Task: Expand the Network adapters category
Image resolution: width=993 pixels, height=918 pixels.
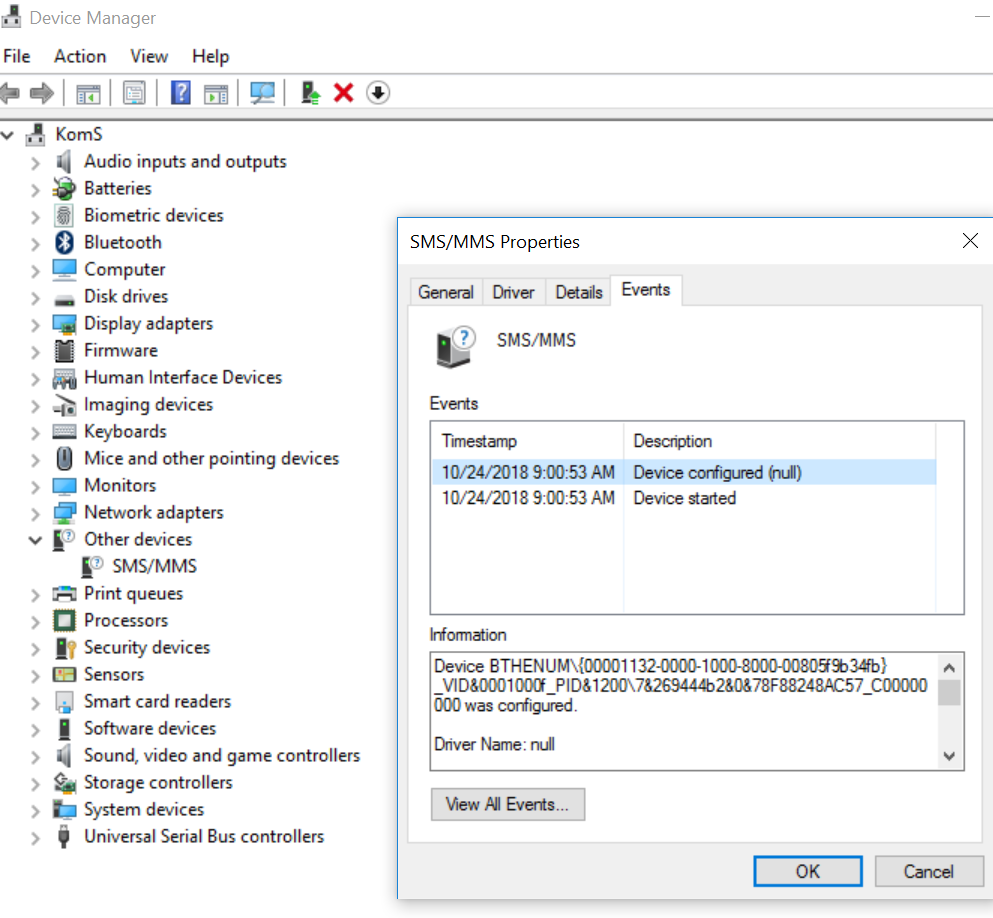Action: click(36, 513)
